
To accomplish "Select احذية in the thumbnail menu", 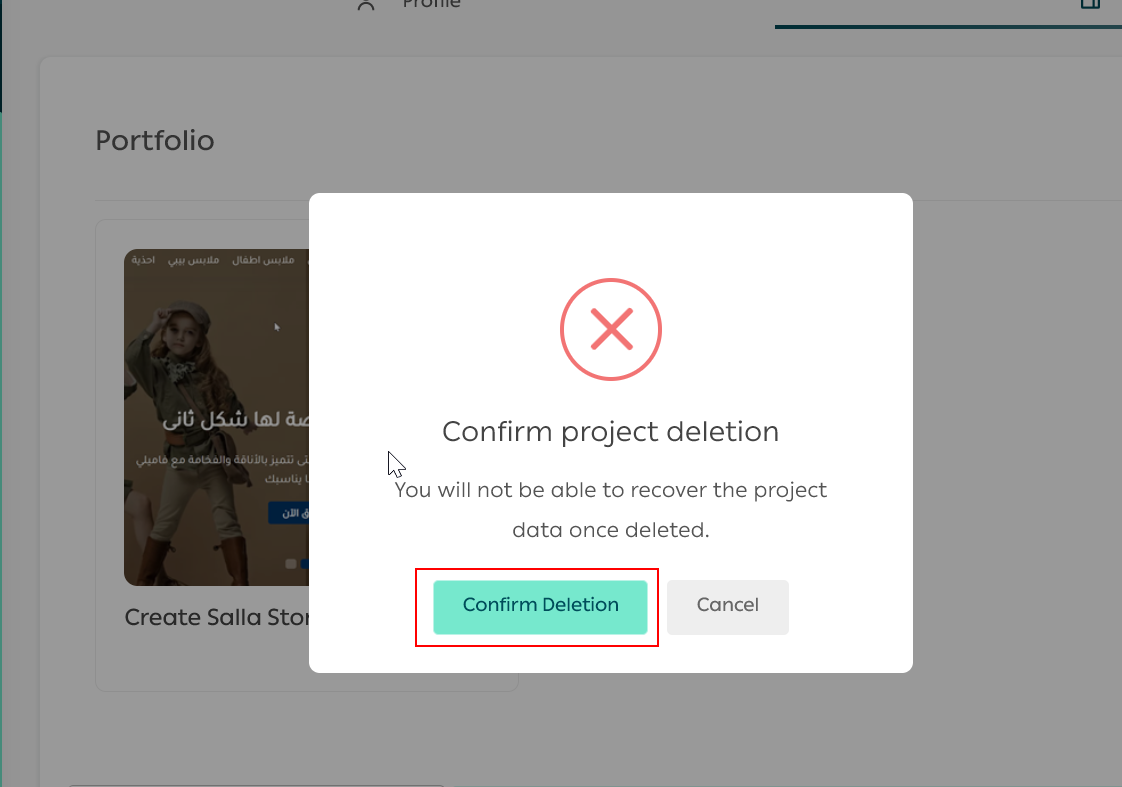I will tap(144, 261).
